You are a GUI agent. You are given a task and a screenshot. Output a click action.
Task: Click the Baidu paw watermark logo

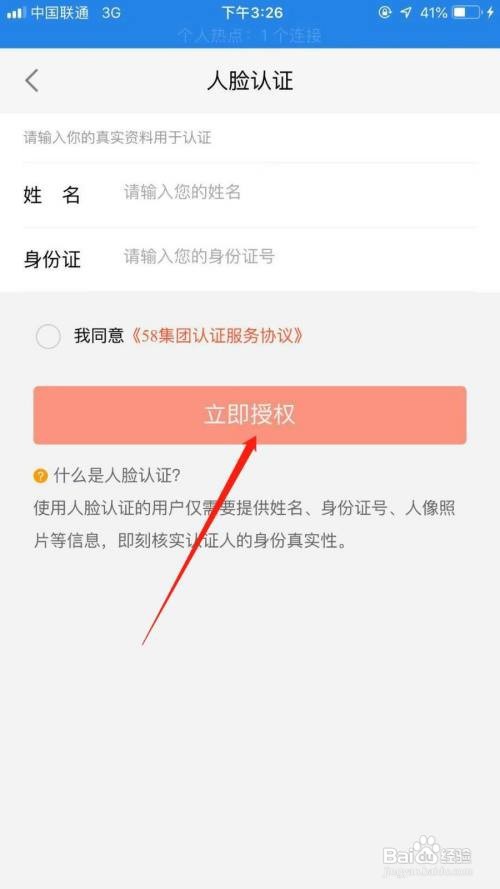pos(426,846)
